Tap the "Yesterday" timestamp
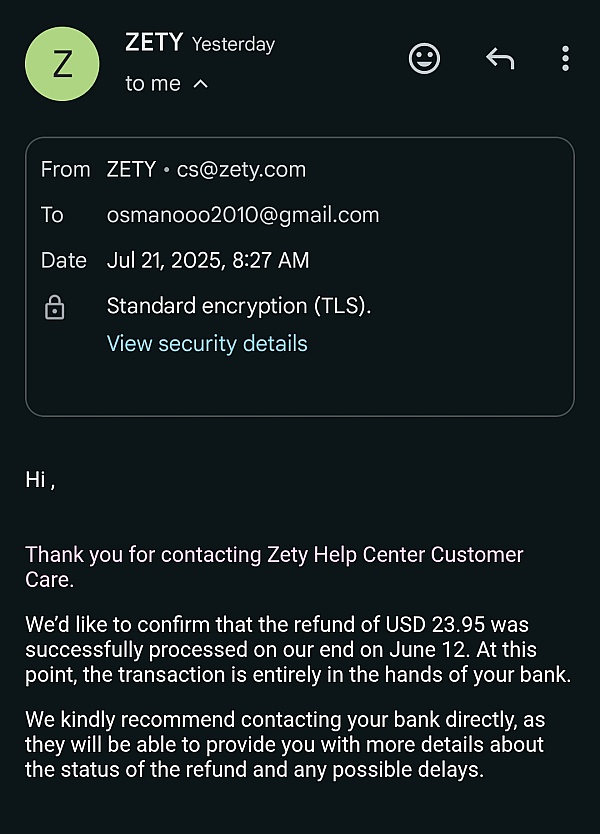This screenshot has height=834, width=600. [x=233, y=45]
